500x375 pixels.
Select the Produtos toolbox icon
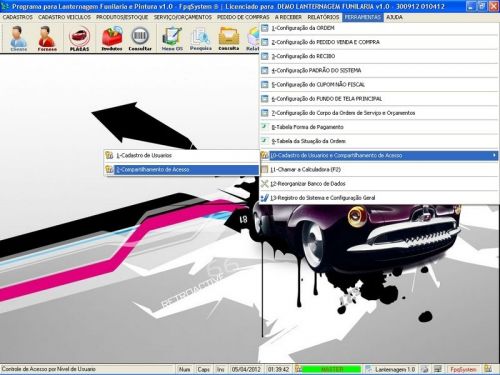point(112,38)
